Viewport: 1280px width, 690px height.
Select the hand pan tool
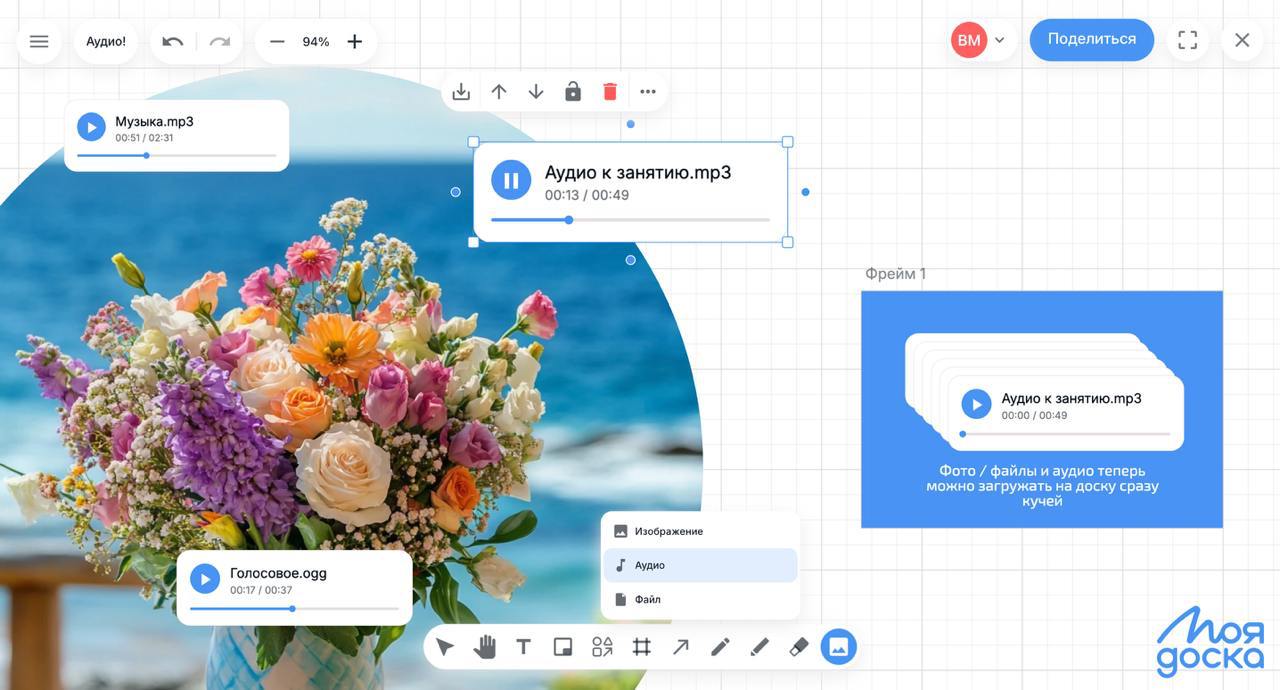485,647
